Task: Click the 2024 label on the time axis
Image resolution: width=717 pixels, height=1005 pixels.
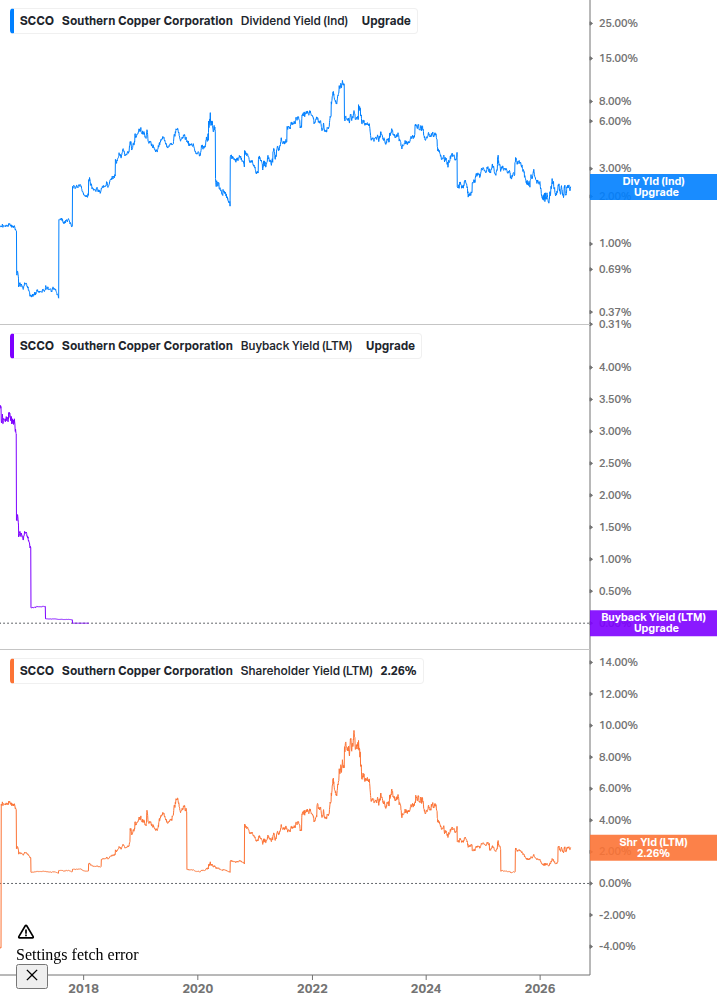Action: tap(426, 989)
